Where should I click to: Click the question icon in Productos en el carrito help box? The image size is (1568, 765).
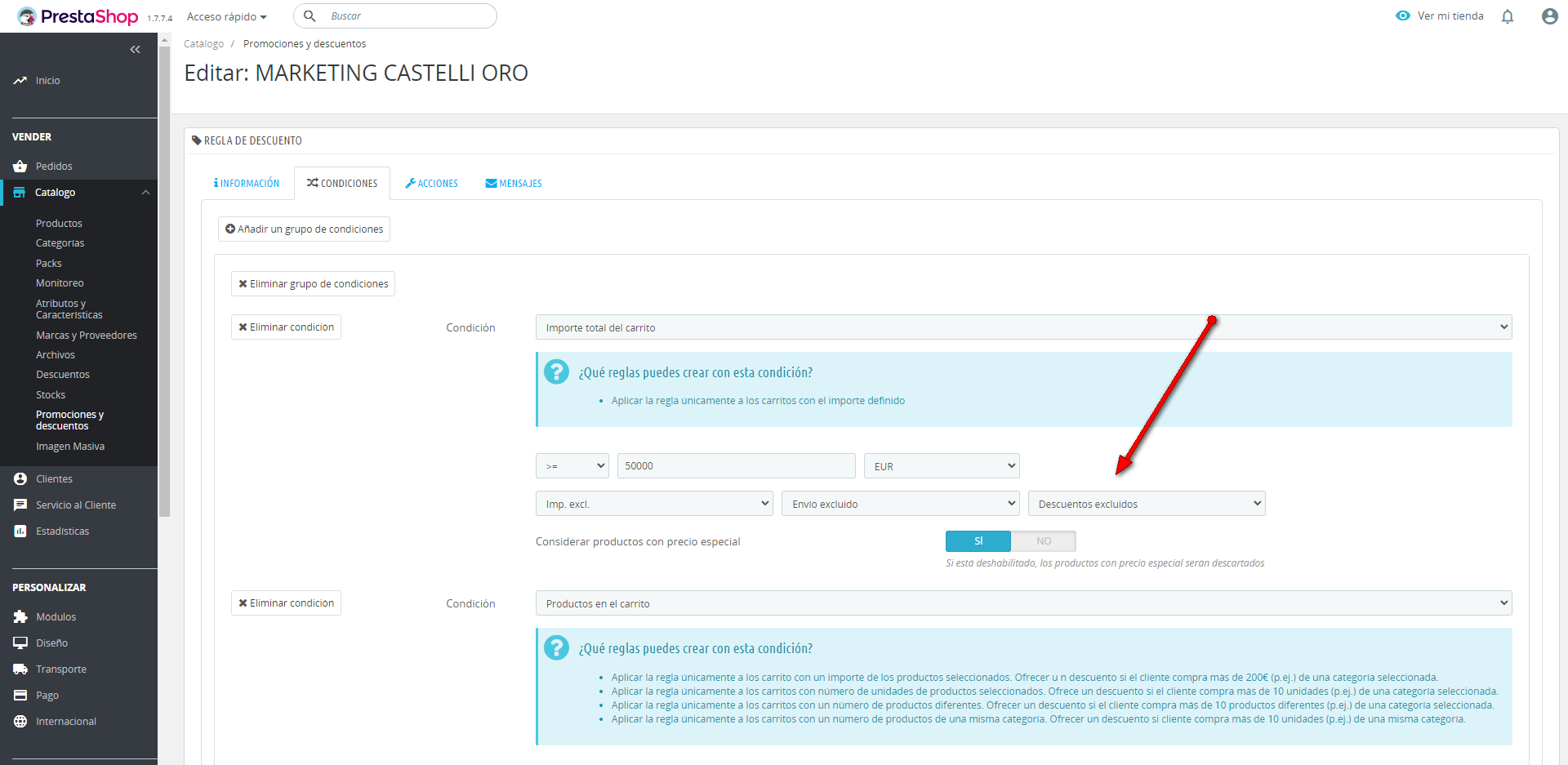(x=556, y=648)
